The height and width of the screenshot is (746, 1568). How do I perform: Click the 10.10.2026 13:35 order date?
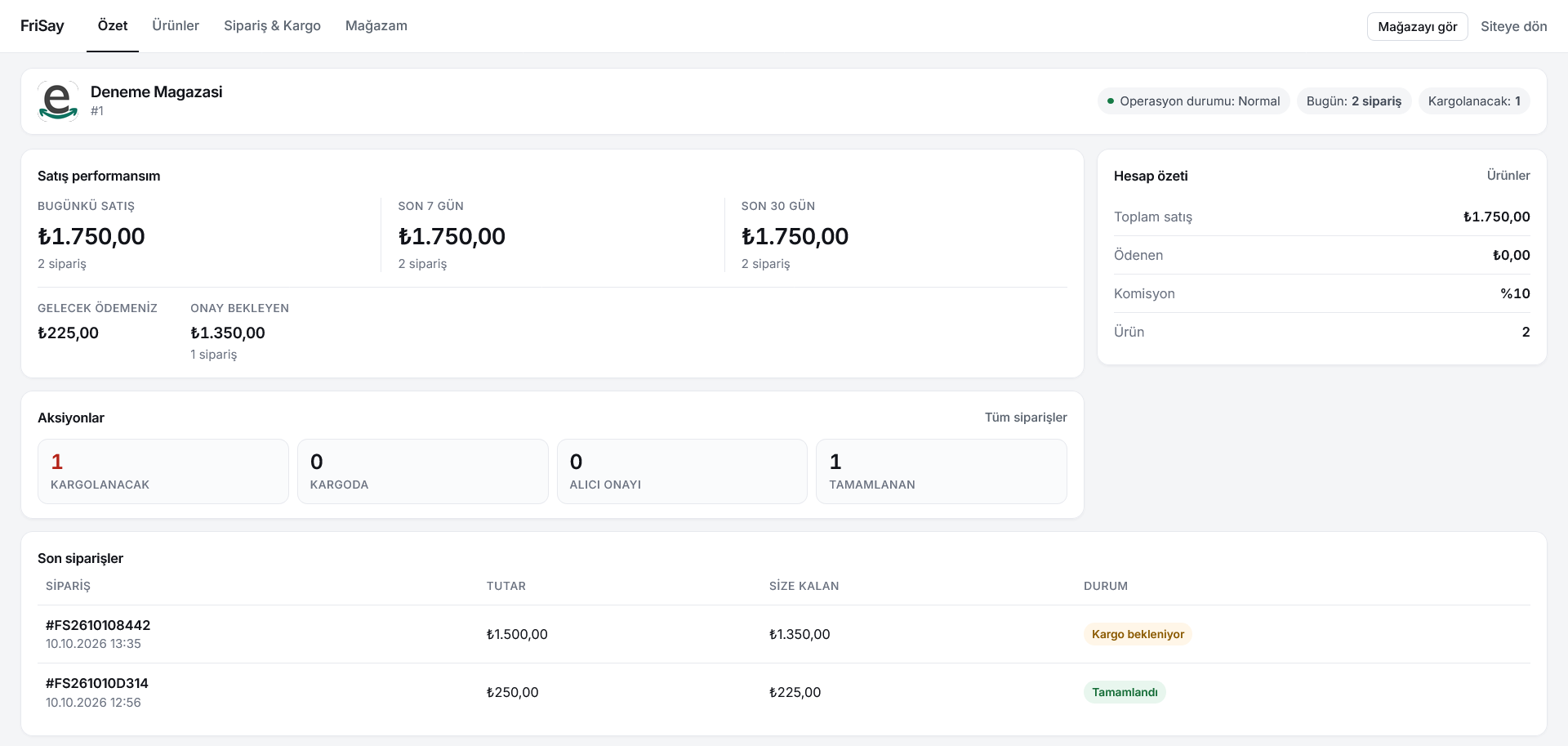93,644
